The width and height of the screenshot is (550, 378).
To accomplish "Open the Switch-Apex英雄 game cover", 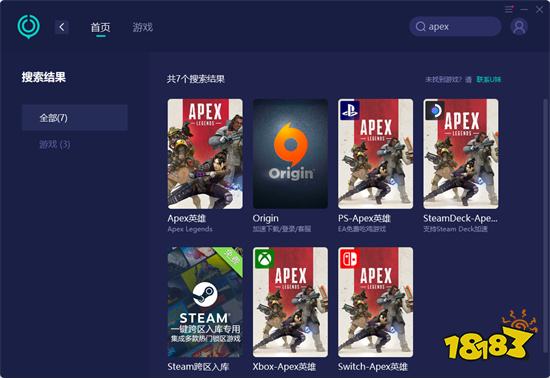I will coord(375,302).
